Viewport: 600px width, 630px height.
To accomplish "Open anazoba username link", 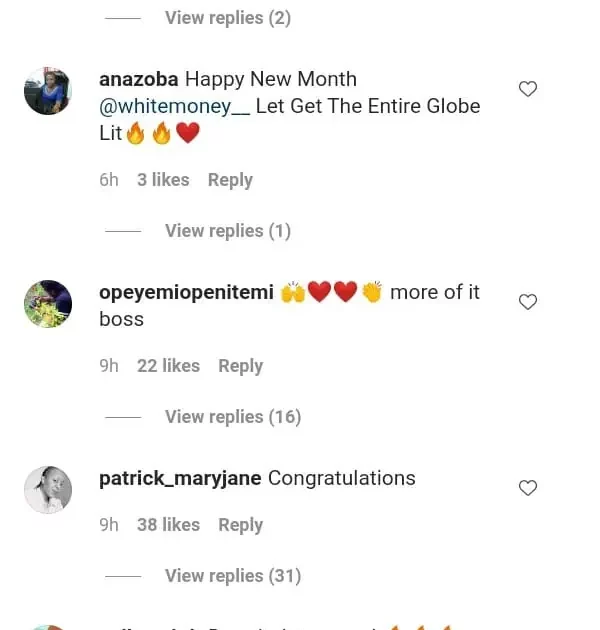I will click(x=139, y=79).
